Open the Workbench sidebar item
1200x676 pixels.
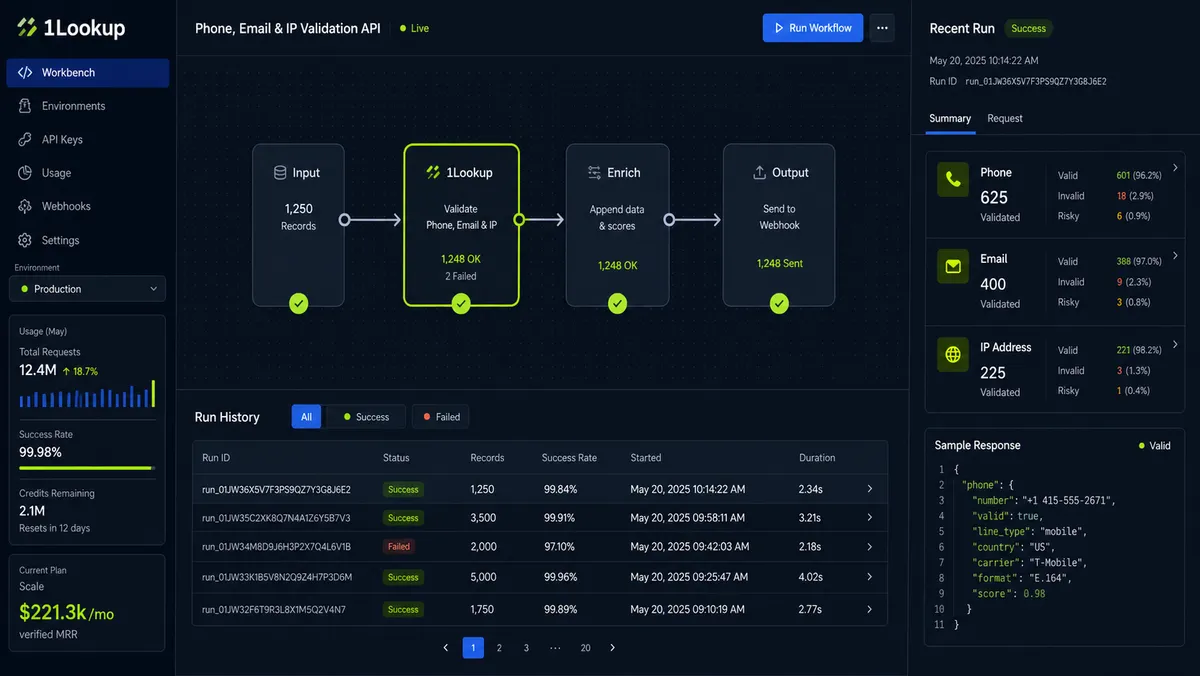point(88,73)
